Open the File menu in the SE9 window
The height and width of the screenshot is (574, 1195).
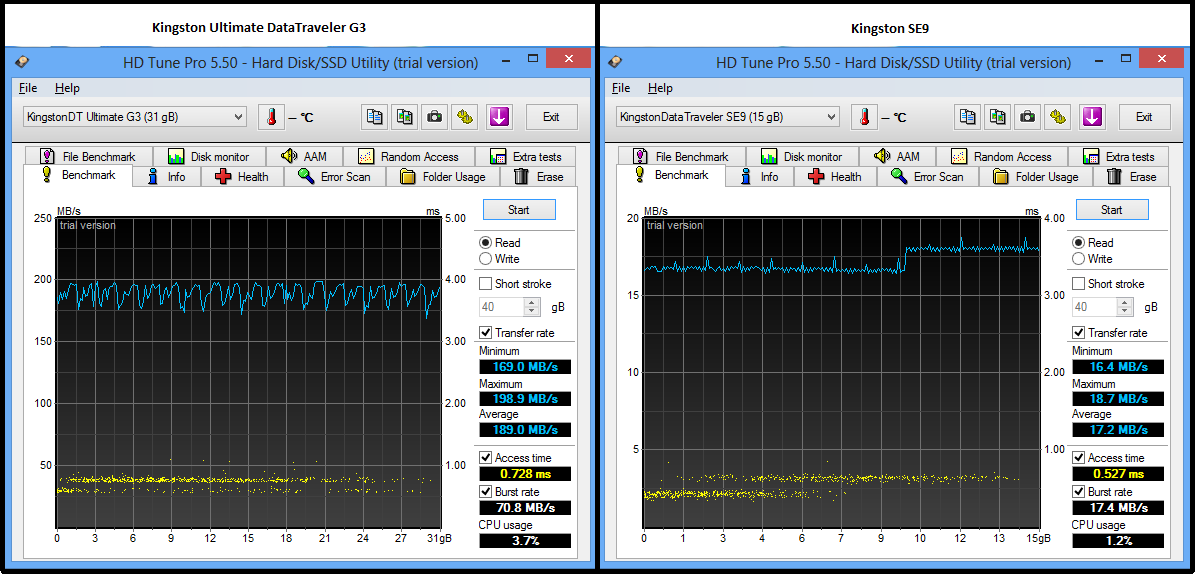(621, 88)
